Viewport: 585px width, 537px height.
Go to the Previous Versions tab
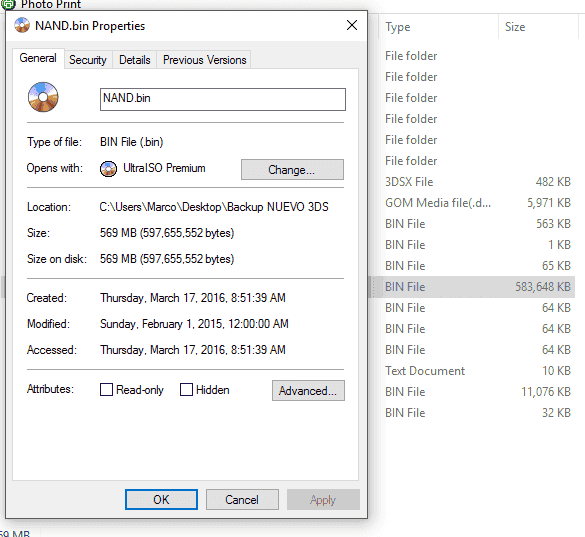pos(204,60)
